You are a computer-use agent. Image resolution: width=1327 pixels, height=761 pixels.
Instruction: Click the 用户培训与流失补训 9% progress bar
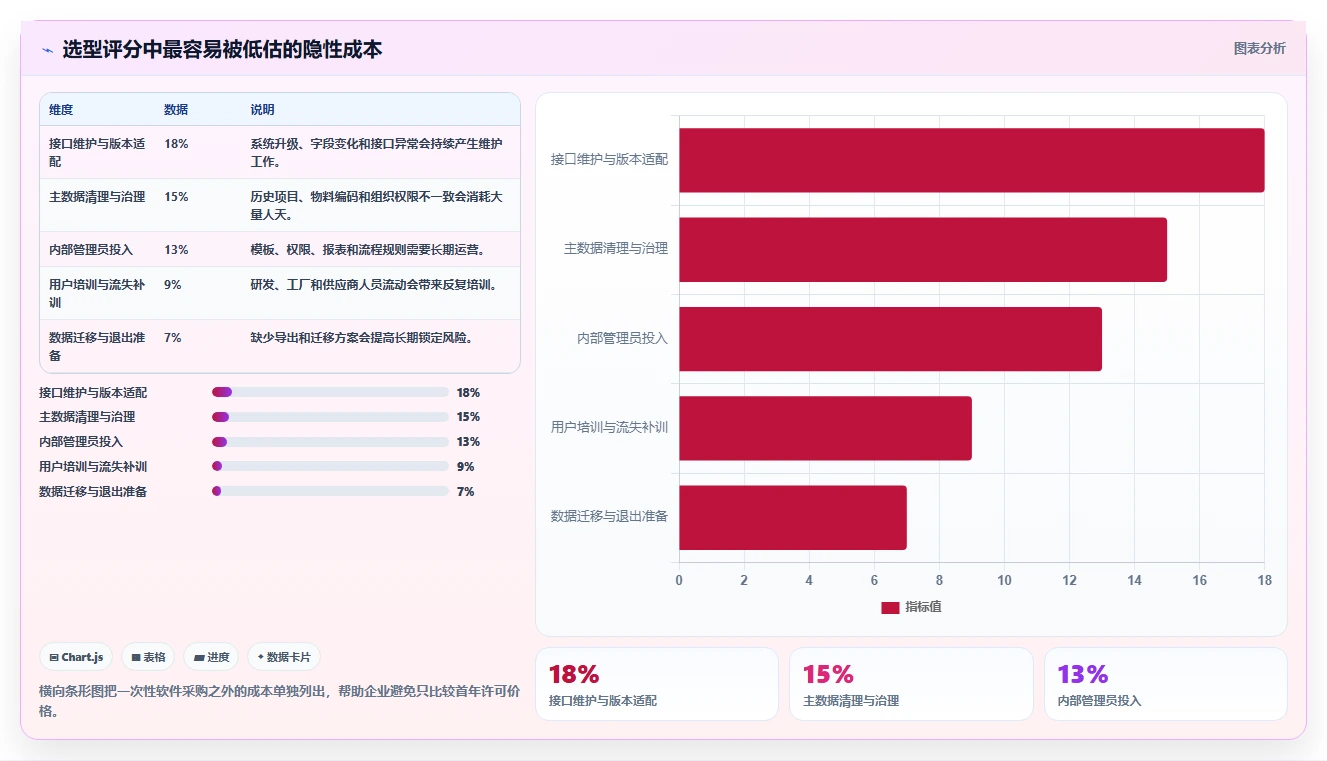tap(330, 466)
